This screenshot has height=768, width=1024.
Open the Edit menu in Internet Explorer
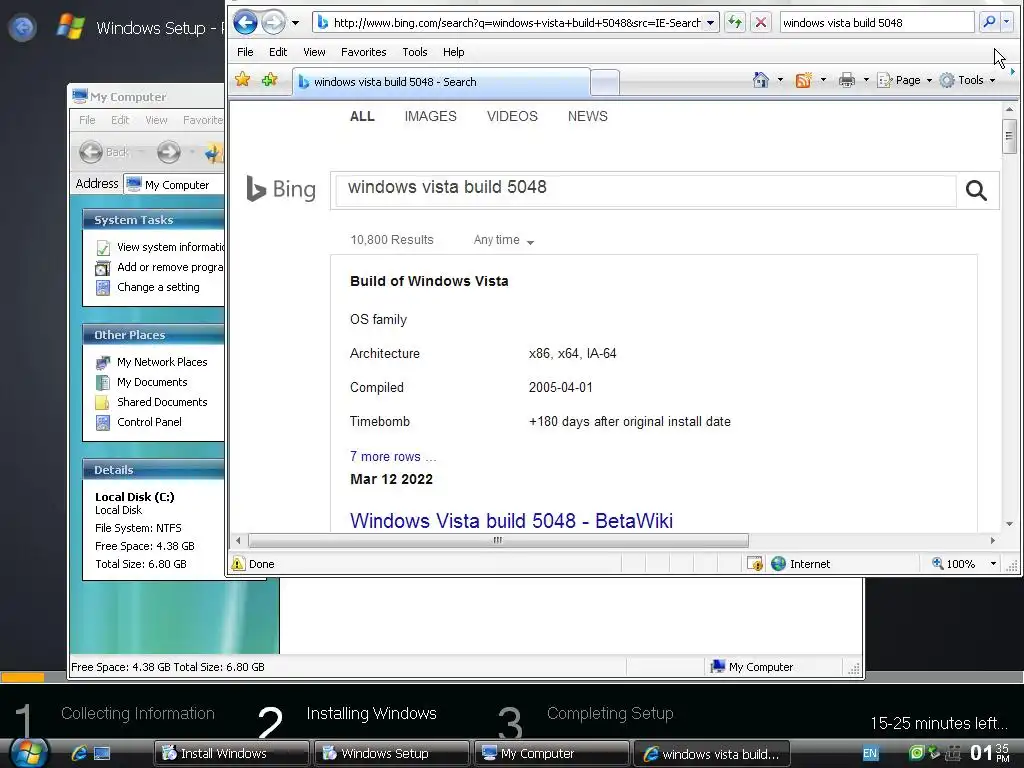tap(278, 52)
